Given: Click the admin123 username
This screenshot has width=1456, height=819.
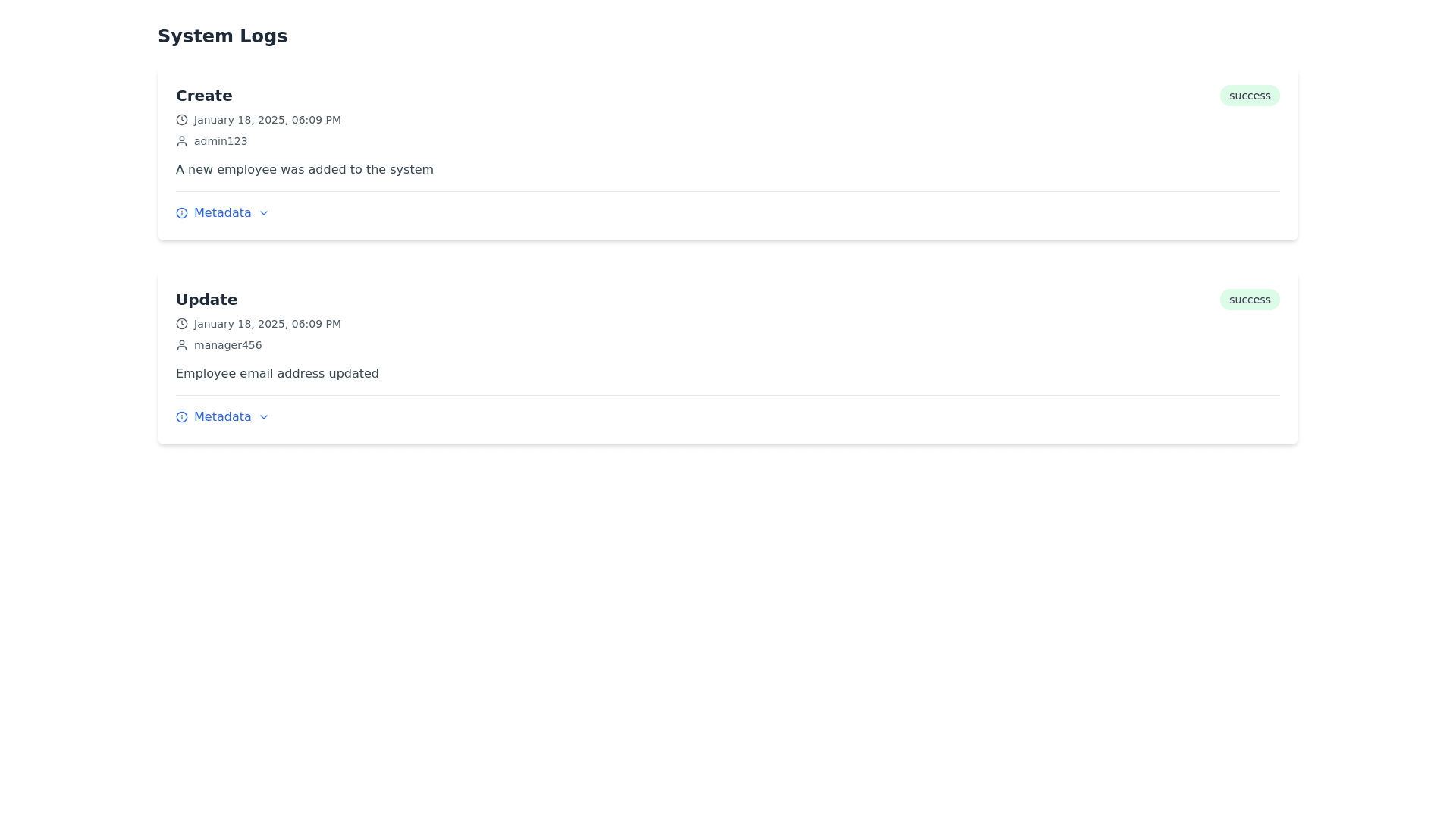Looking at the screenshot, I should (221, 141).
